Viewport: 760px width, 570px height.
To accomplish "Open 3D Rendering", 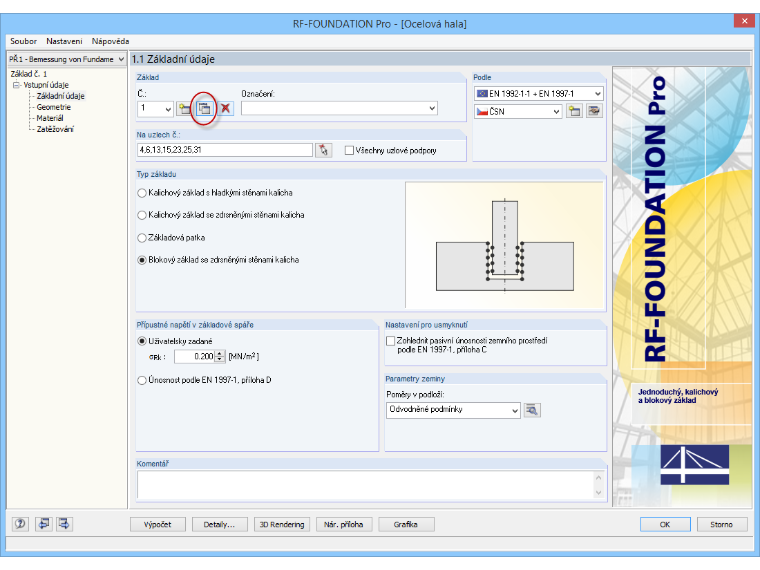I will pos(282,524).
